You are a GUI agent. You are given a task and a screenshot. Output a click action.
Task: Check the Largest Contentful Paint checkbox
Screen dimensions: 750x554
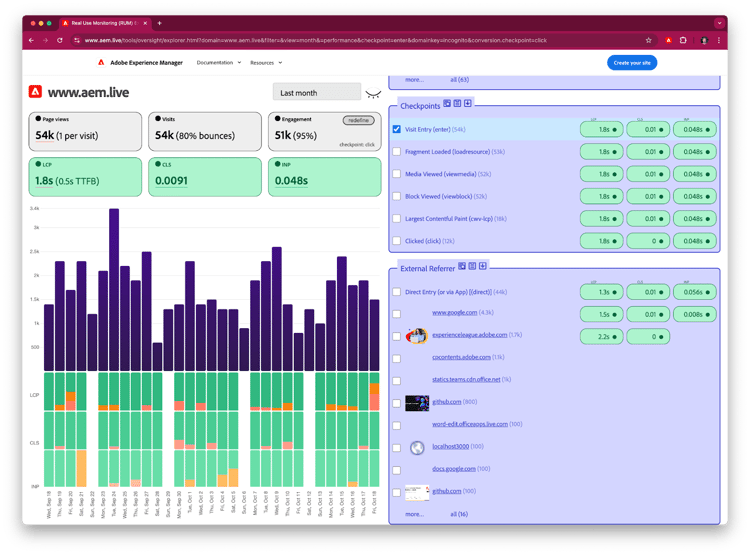click(x=397, y=219)
